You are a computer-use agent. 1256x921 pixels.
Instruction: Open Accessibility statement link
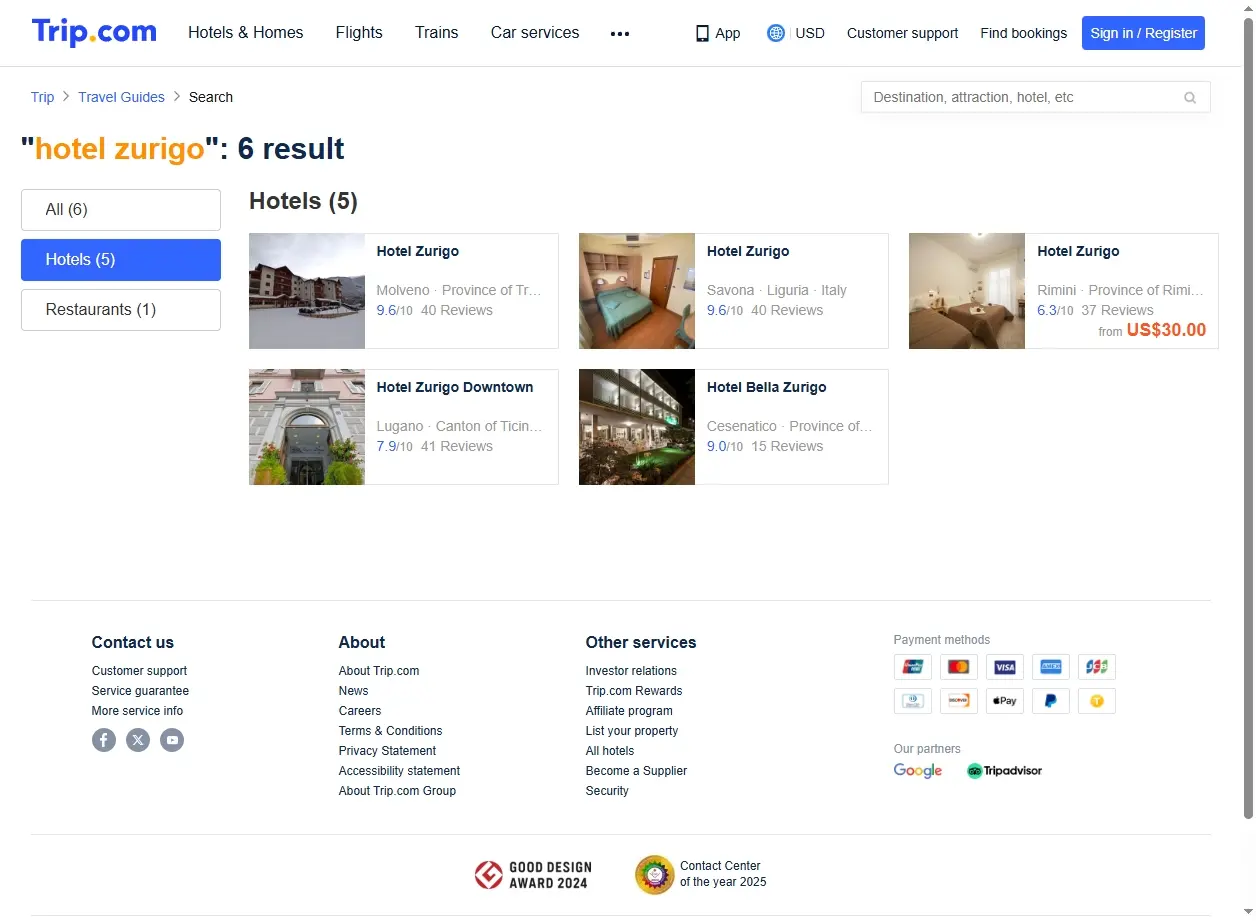coord(399,771)
